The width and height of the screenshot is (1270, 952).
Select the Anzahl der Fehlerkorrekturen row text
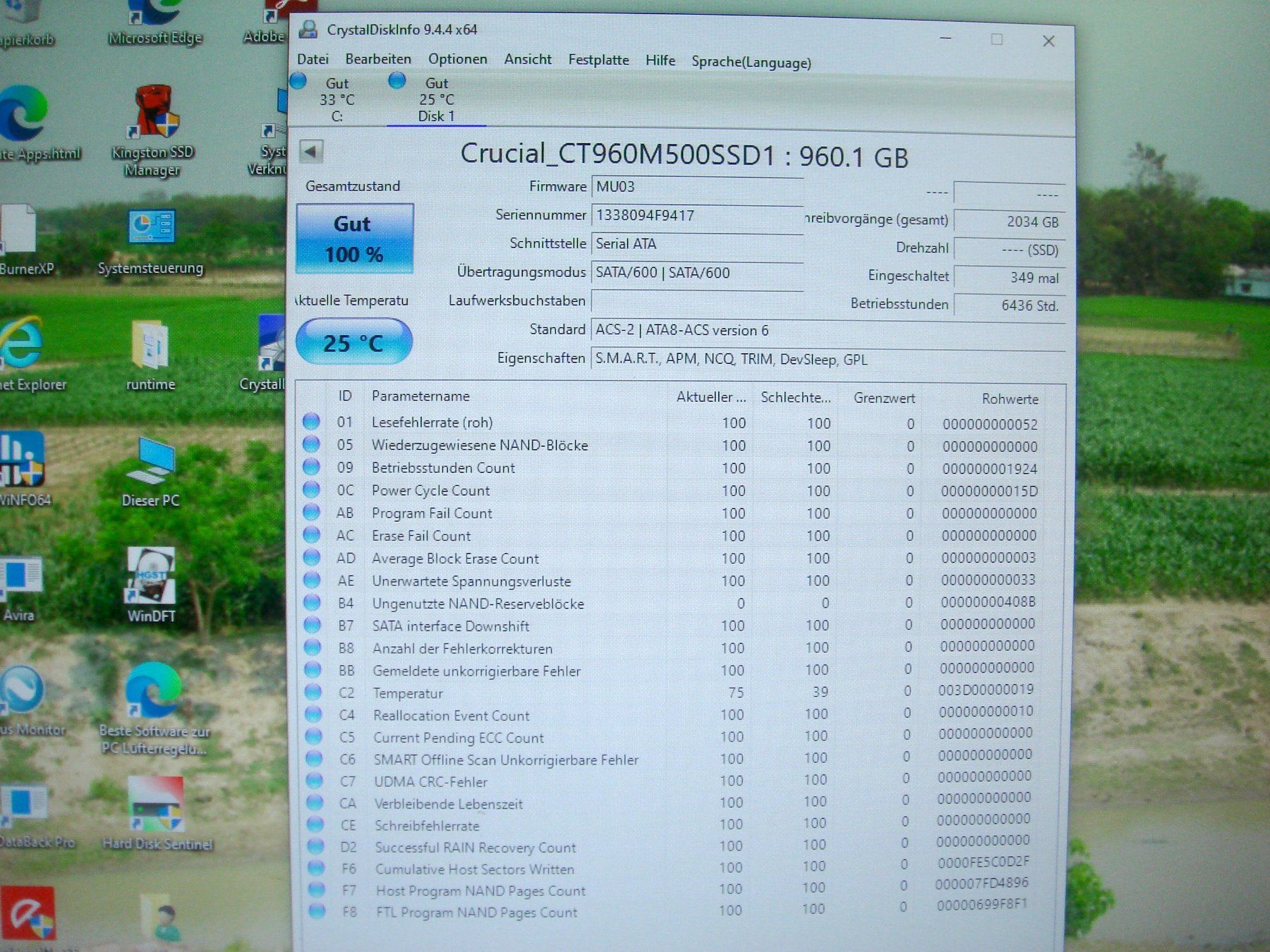click(463, 649)
